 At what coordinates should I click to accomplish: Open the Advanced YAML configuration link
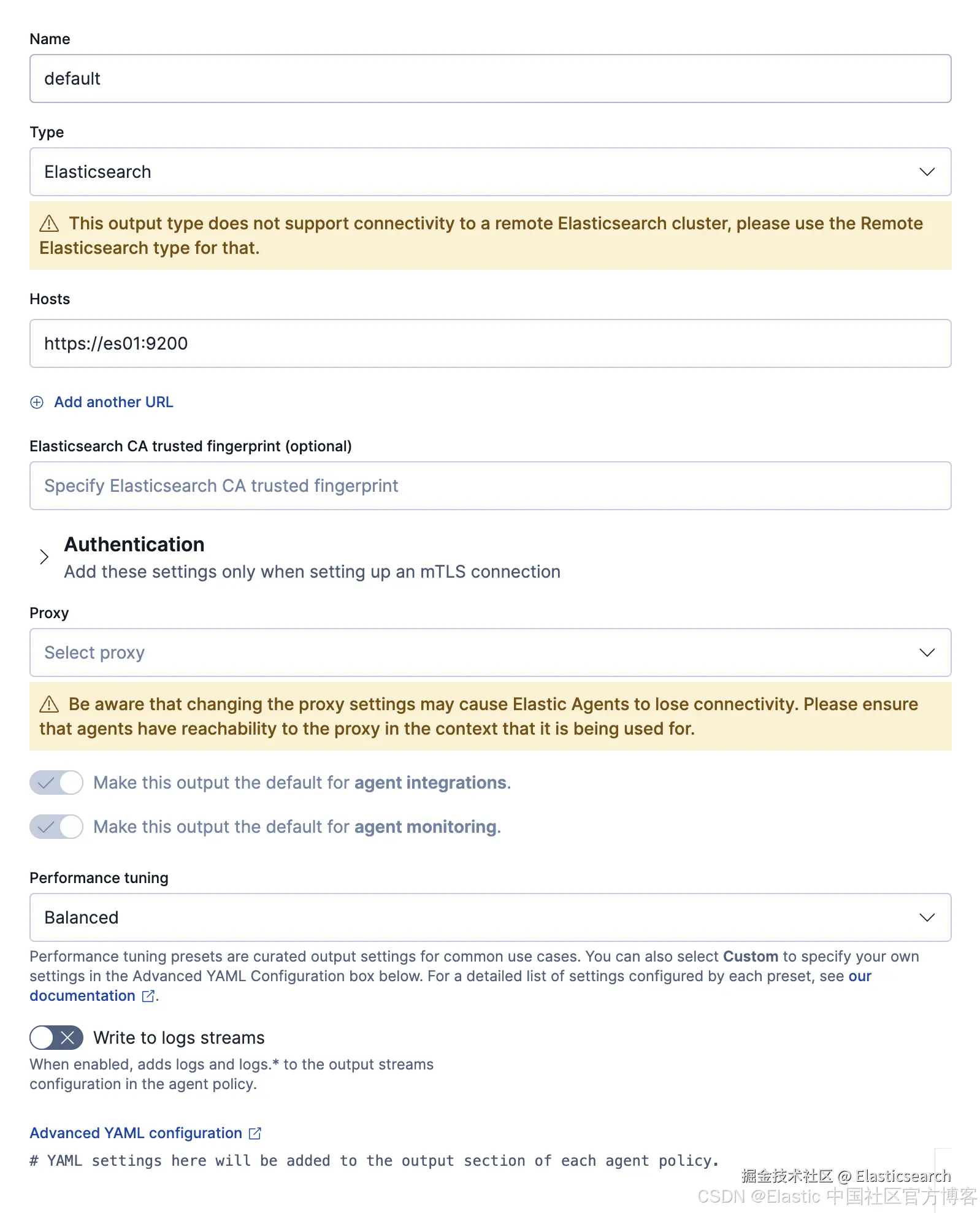[136, 1133]
